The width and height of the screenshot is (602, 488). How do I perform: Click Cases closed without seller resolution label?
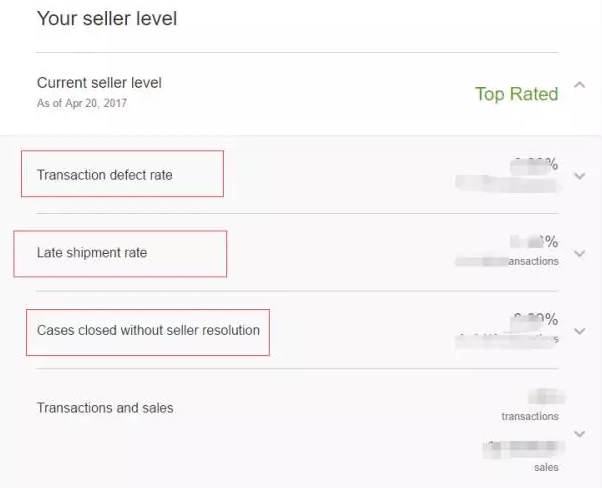(x=148, y=330)
